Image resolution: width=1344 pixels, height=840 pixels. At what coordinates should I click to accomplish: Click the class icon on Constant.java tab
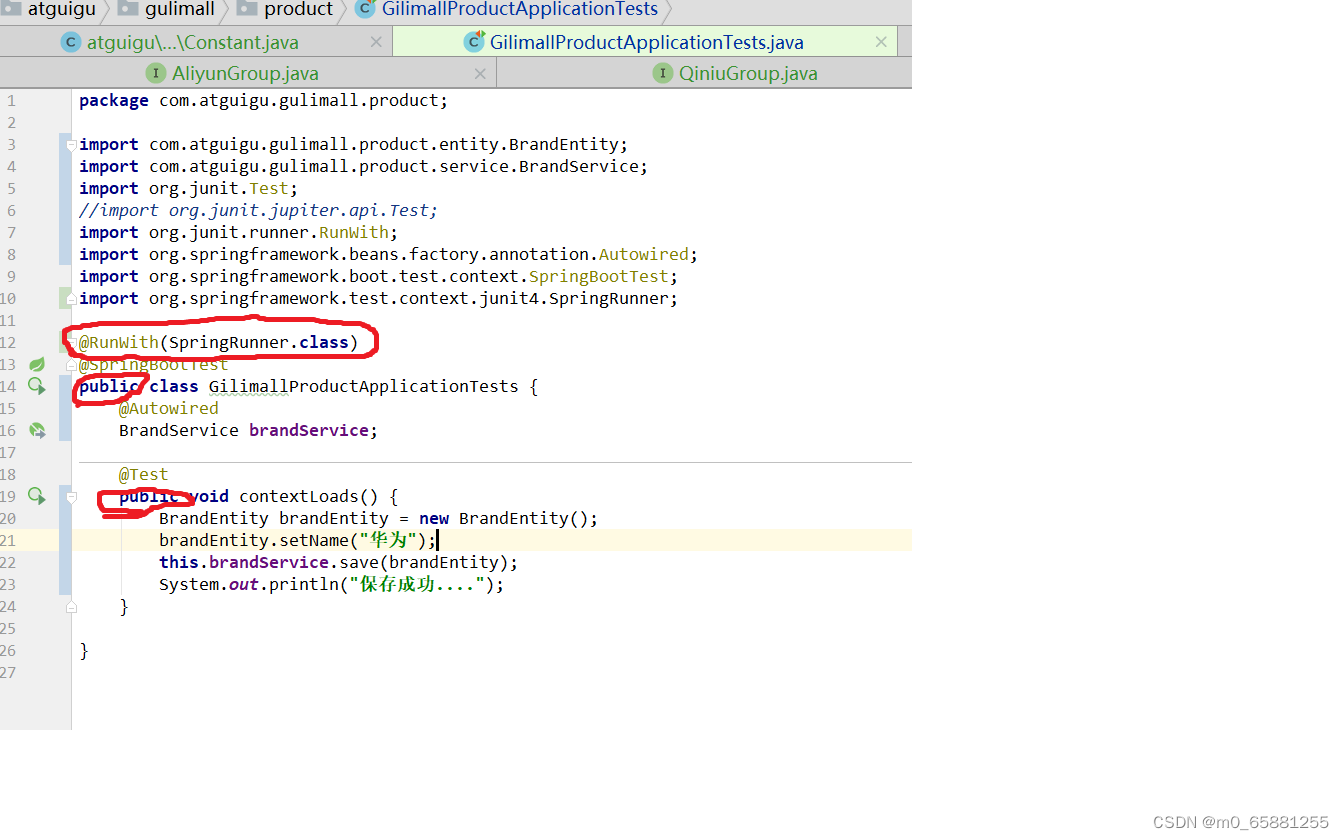point(70,41)
